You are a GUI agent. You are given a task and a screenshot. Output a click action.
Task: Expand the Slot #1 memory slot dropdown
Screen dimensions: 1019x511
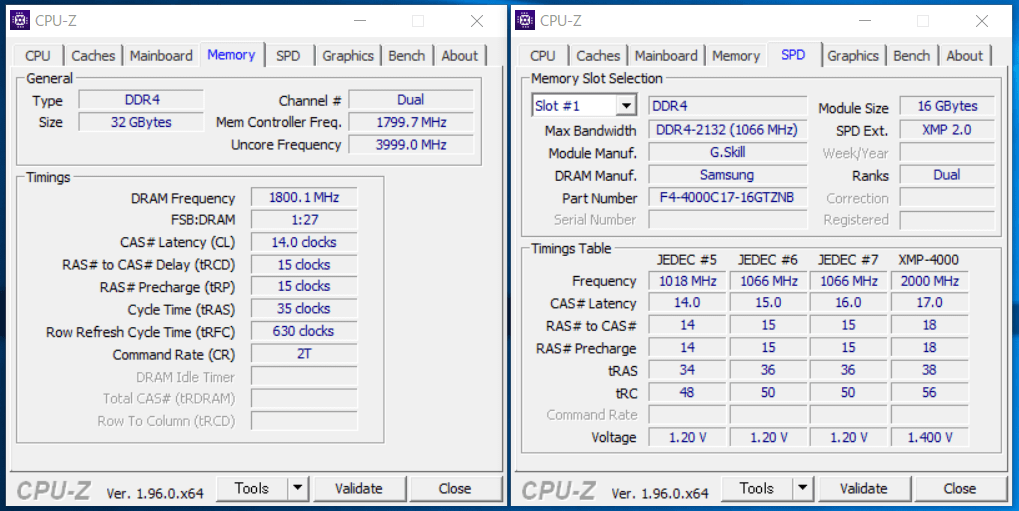(626, 105)
